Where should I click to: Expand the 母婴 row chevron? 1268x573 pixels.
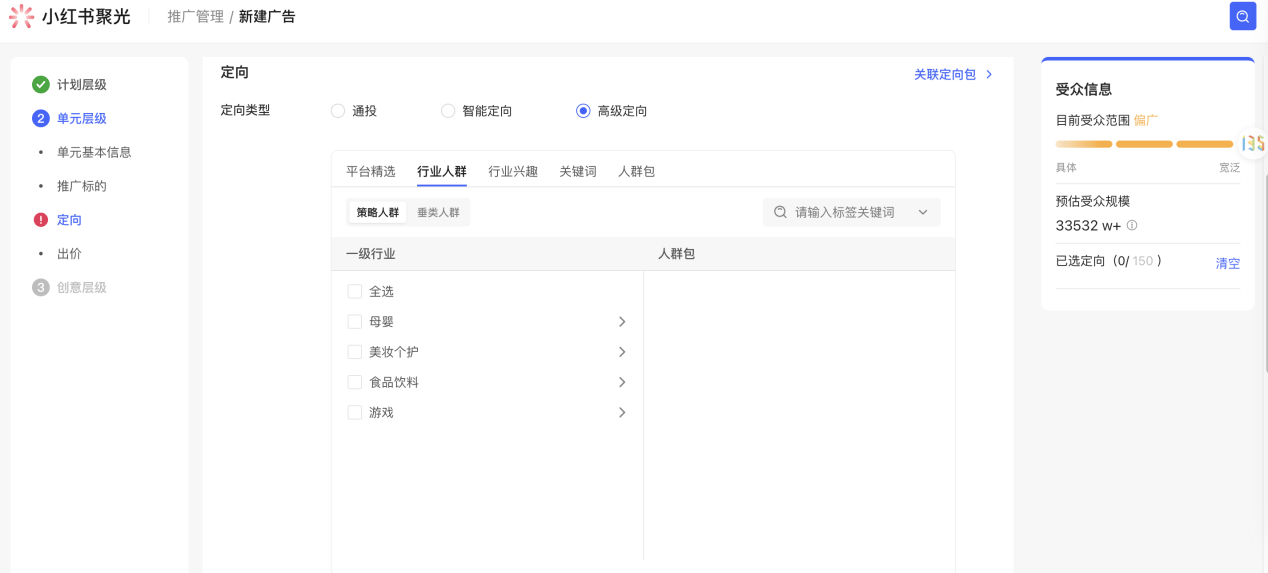pos(622,322)
